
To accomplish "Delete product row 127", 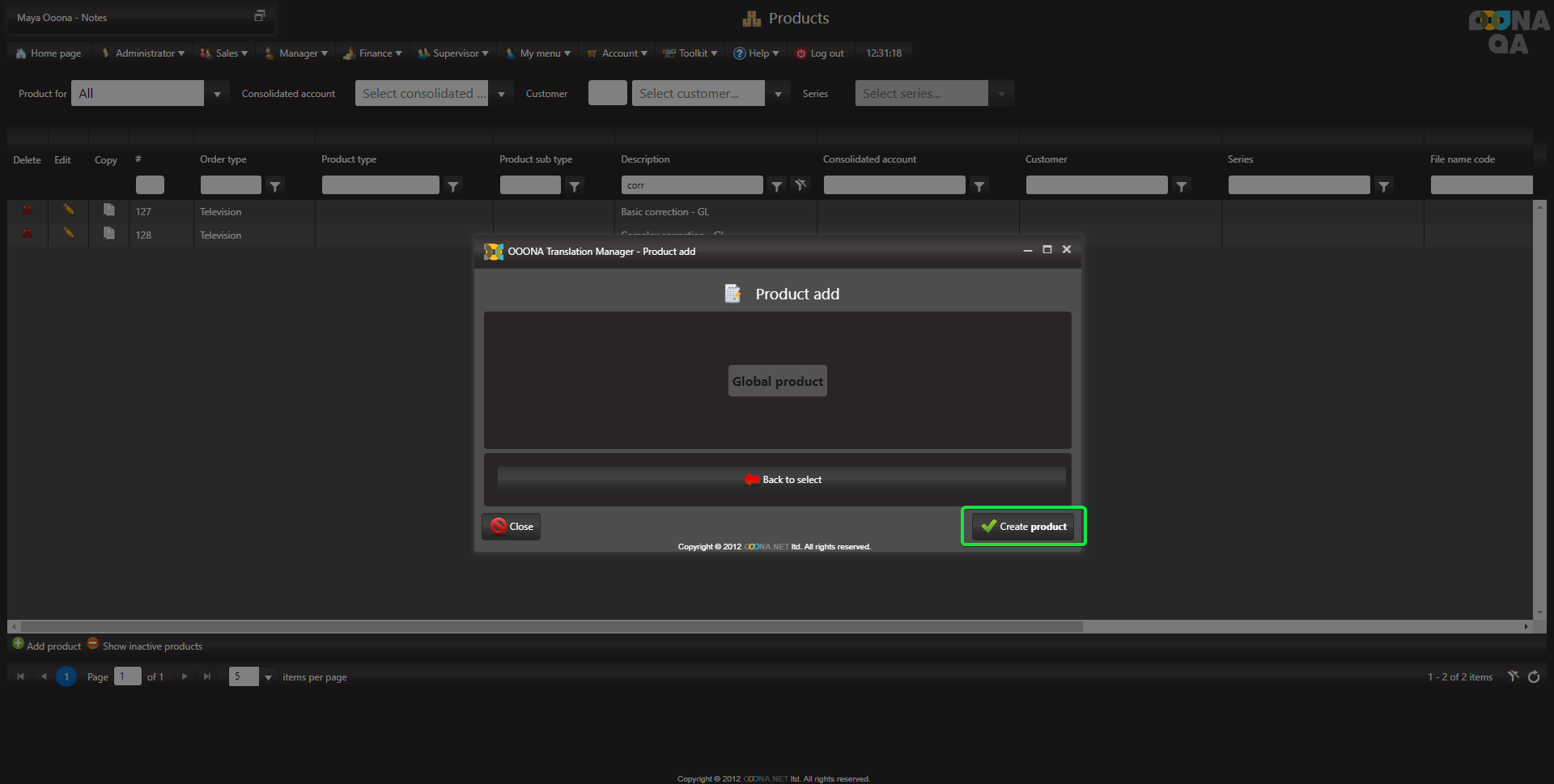I will 28,210.
